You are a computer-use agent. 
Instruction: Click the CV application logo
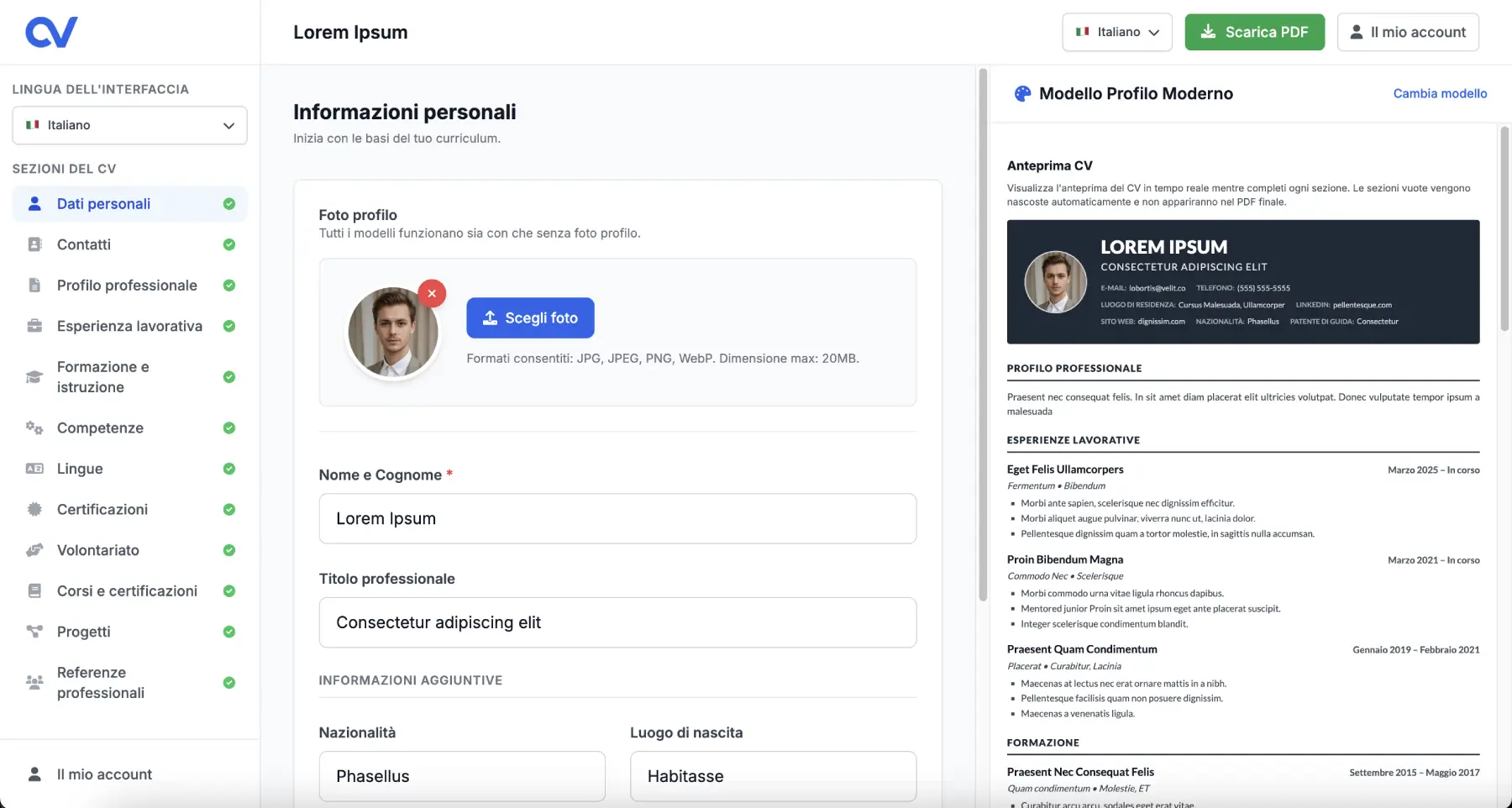[50, 31]
